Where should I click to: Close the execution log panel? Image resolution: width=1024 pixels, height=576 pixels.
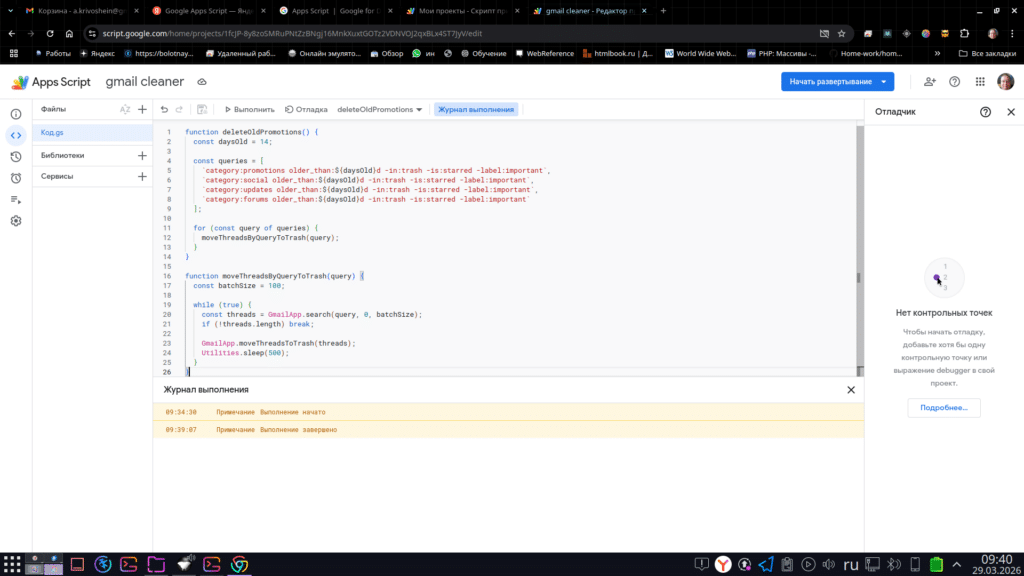851,390
